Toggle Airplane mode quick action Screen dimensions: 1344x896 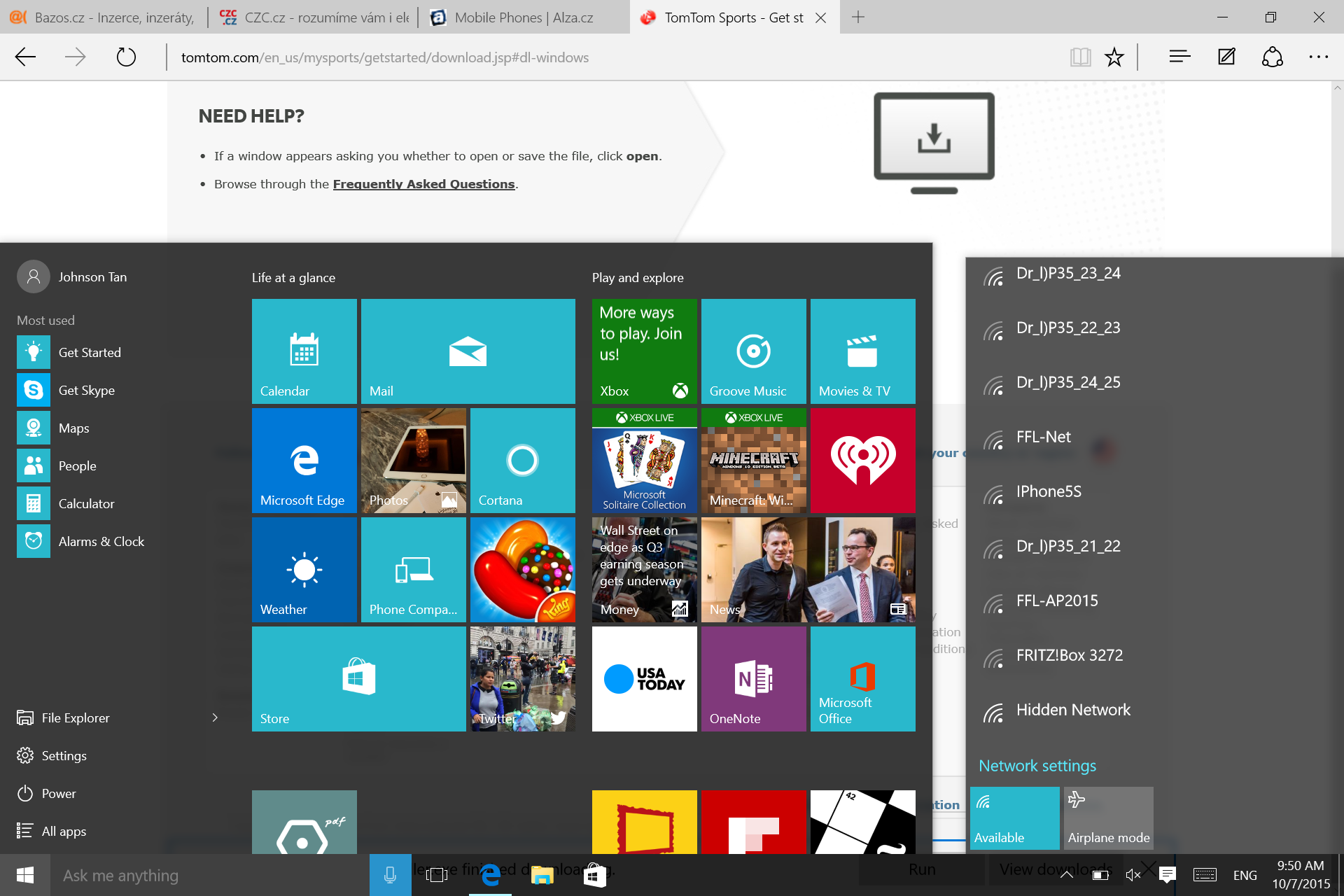[x=1108, y=818]
